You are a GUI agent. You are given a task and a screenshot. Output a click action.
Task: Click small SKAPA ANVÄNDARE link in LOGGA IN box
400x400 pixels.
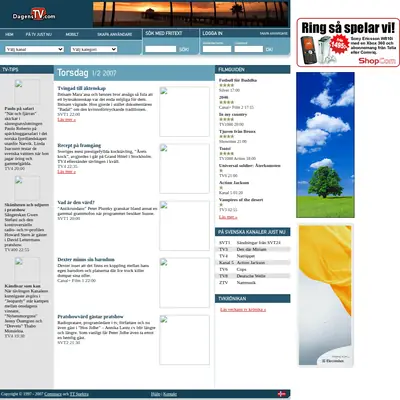click(x=274, y=34)
